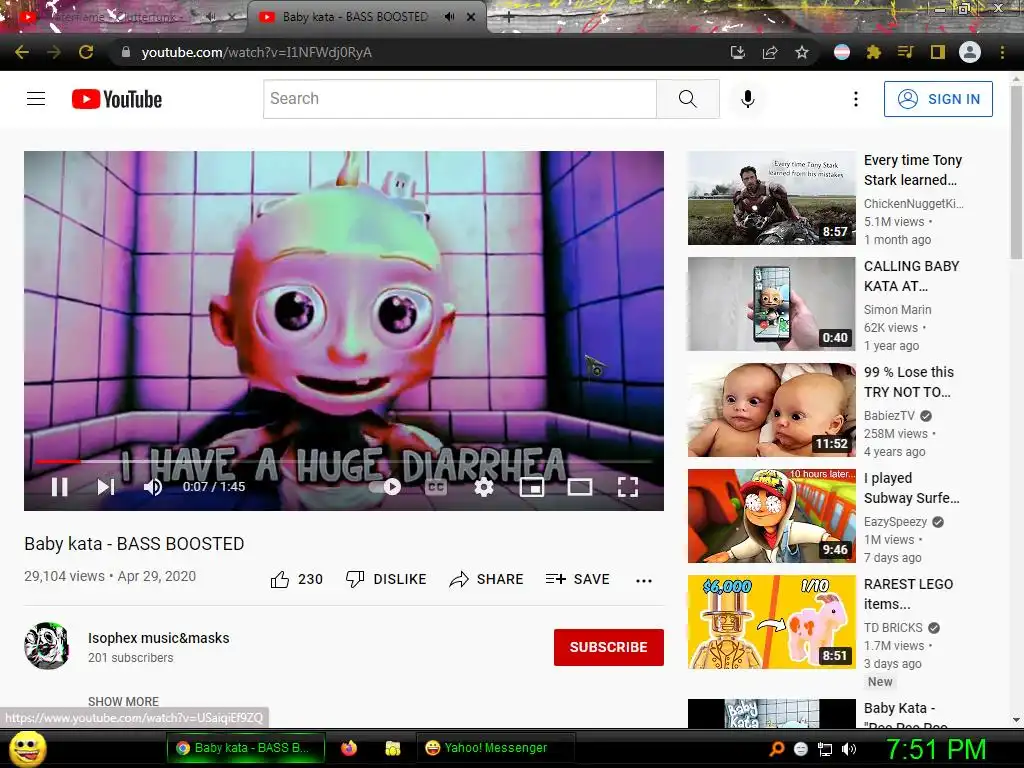Viewport: 1024px width, 768px height.
Task: Toggle the autoplay switch in the player
Action: click(x=385, y=487)
